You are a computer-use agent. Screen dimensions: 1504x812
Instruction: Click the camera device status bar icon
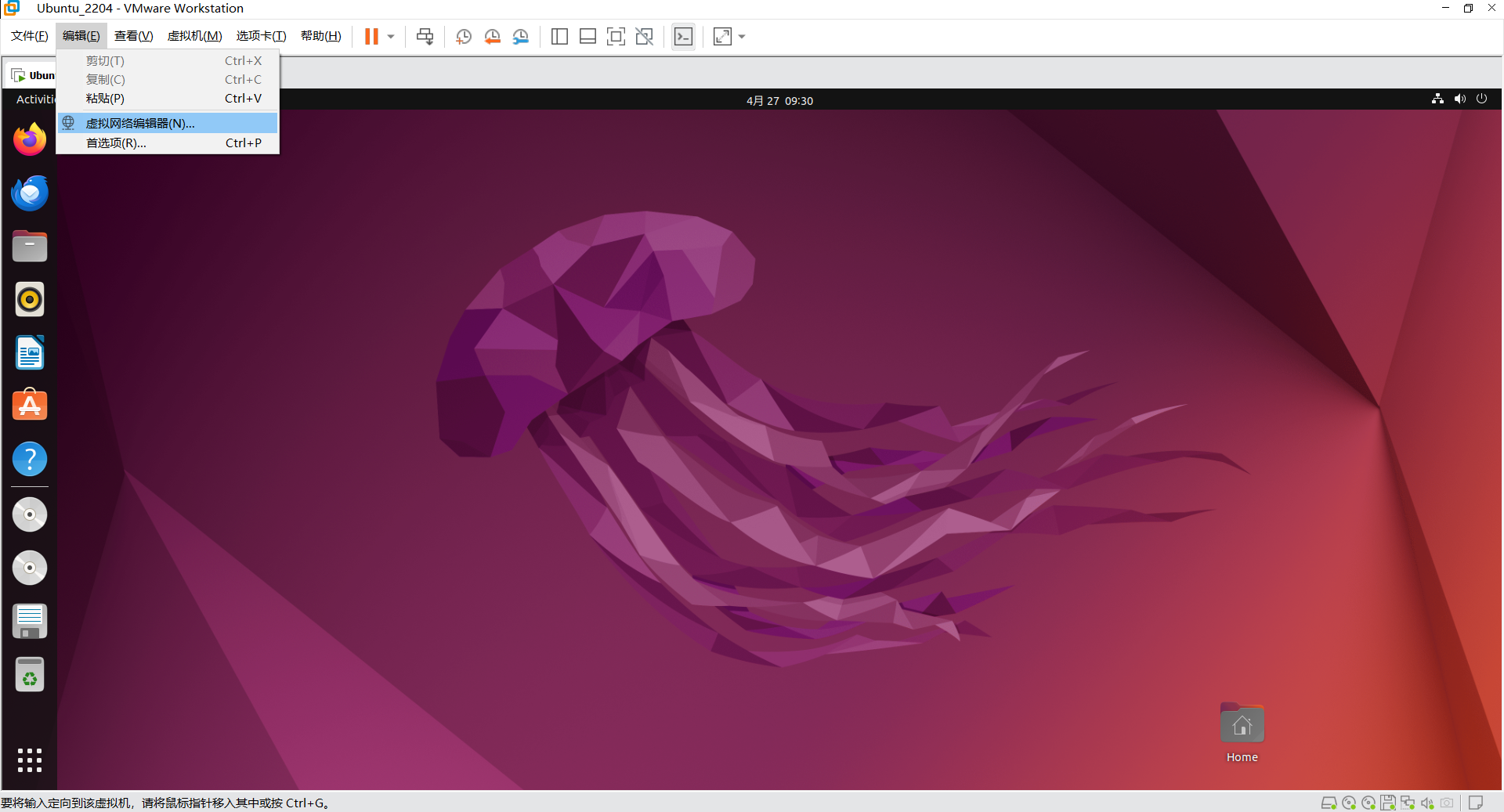[1447, 803]
